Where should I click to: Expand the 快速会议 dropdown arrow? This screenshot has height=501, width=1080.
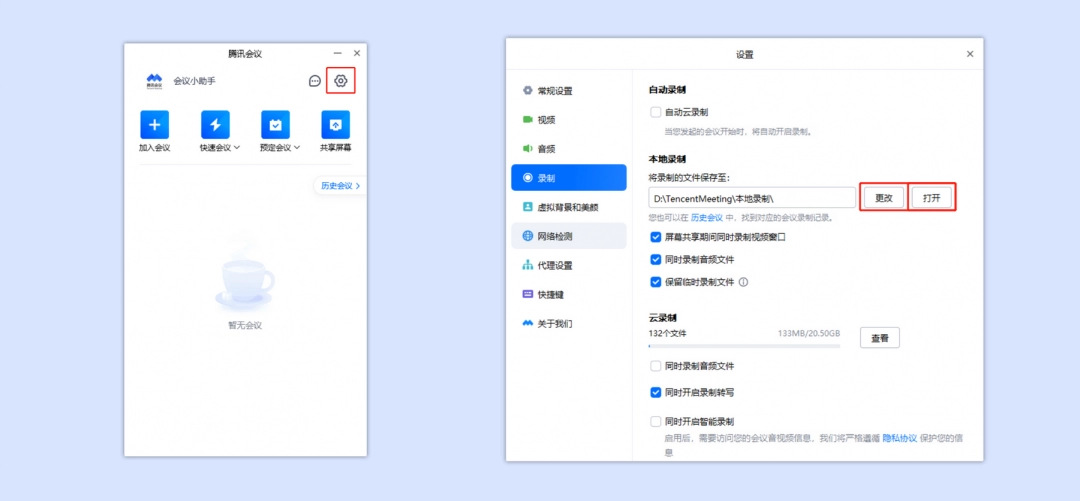coord(237,147)
